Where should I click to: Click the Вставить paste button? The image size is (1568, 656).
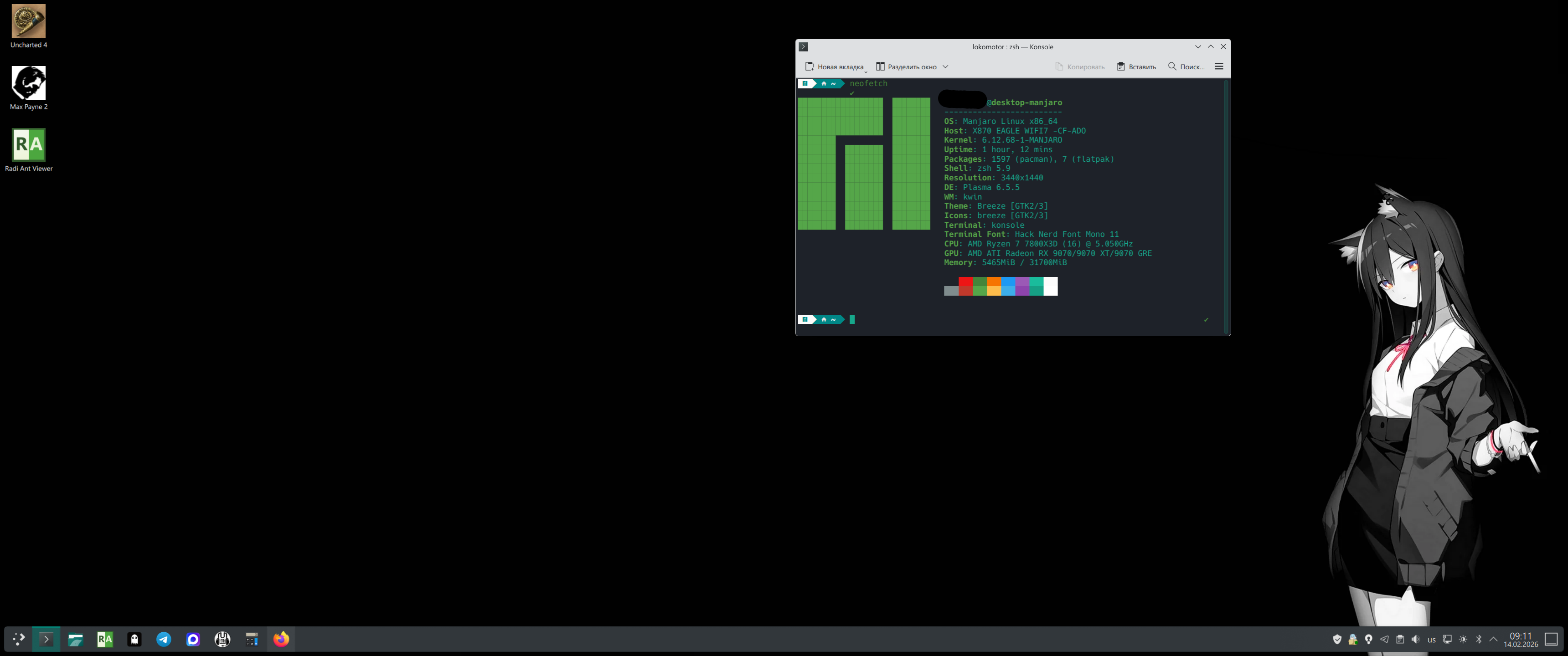coord(1136,67)
